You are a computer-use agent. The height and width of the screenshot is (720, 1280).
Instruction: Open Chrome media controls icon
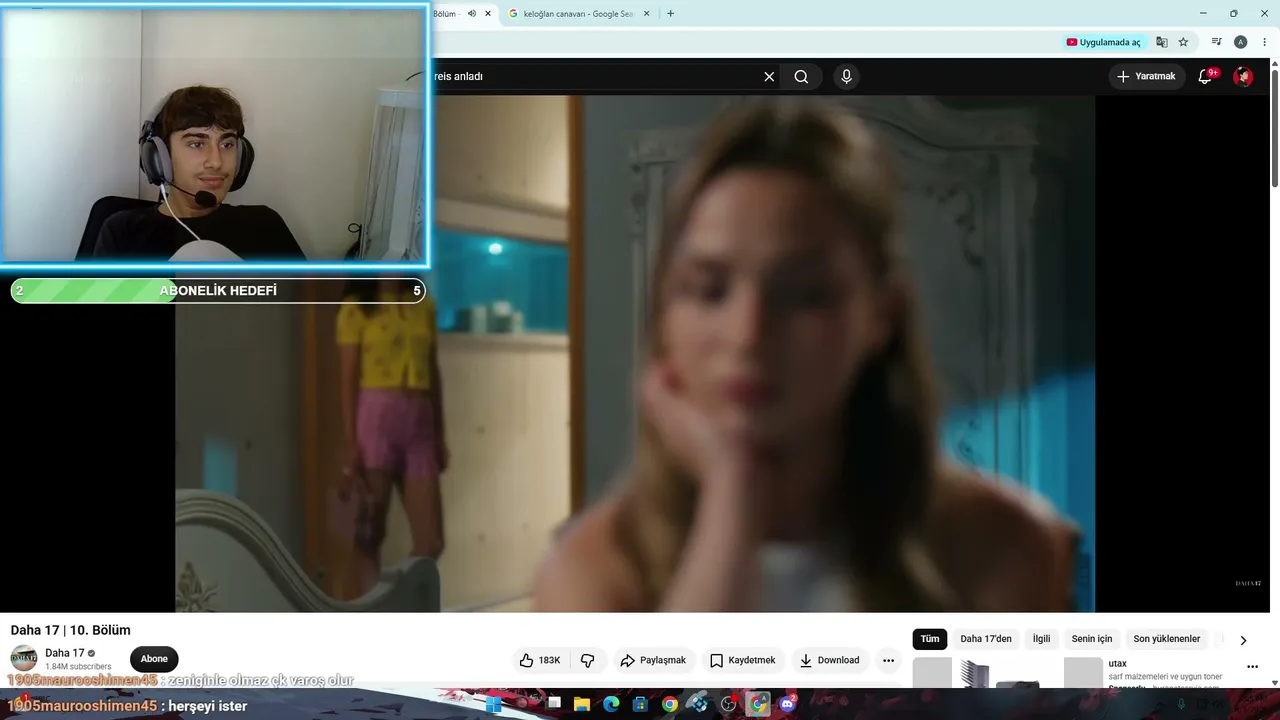coord(1217,42)
